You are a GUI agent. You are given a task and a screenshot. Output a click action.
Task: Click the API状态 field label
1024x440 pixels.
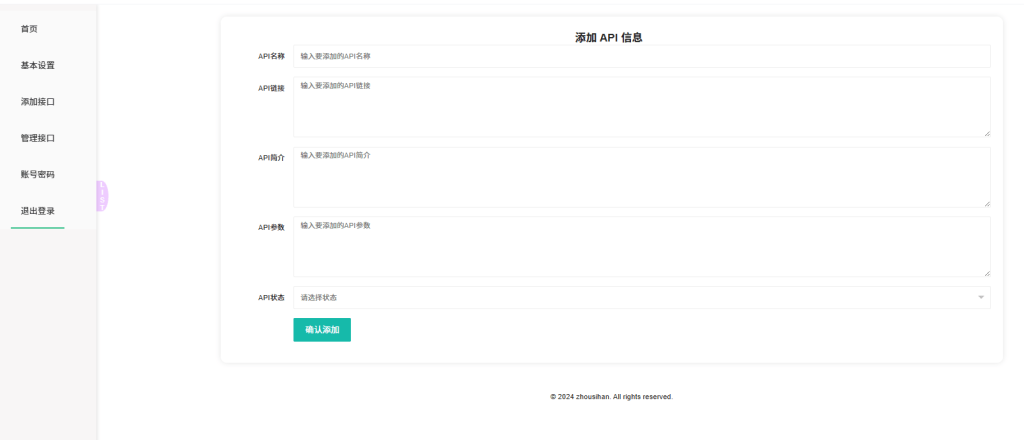point(272,298)
